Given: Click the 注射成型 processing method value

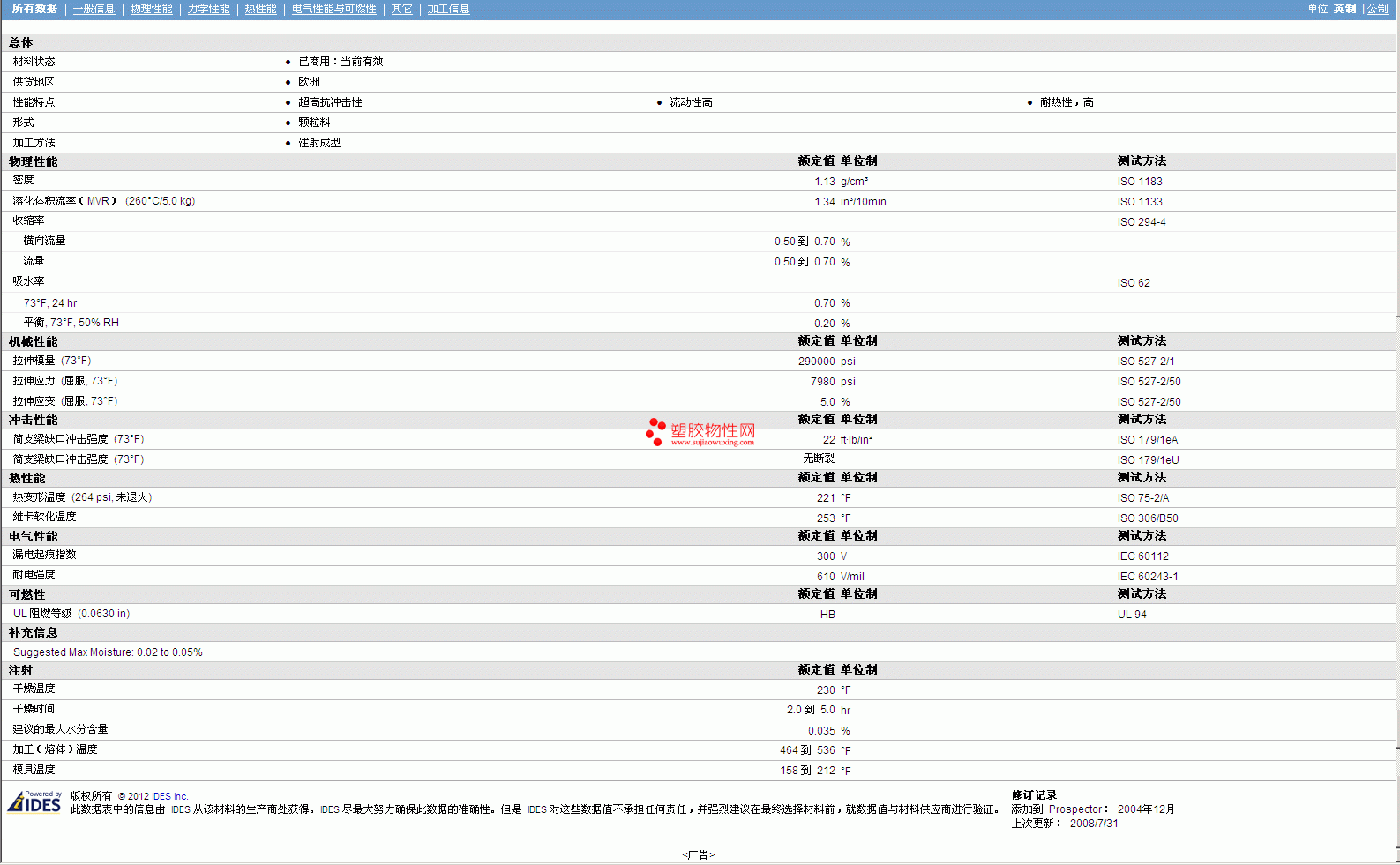Looking at the screenshot, I should [319, 143].
